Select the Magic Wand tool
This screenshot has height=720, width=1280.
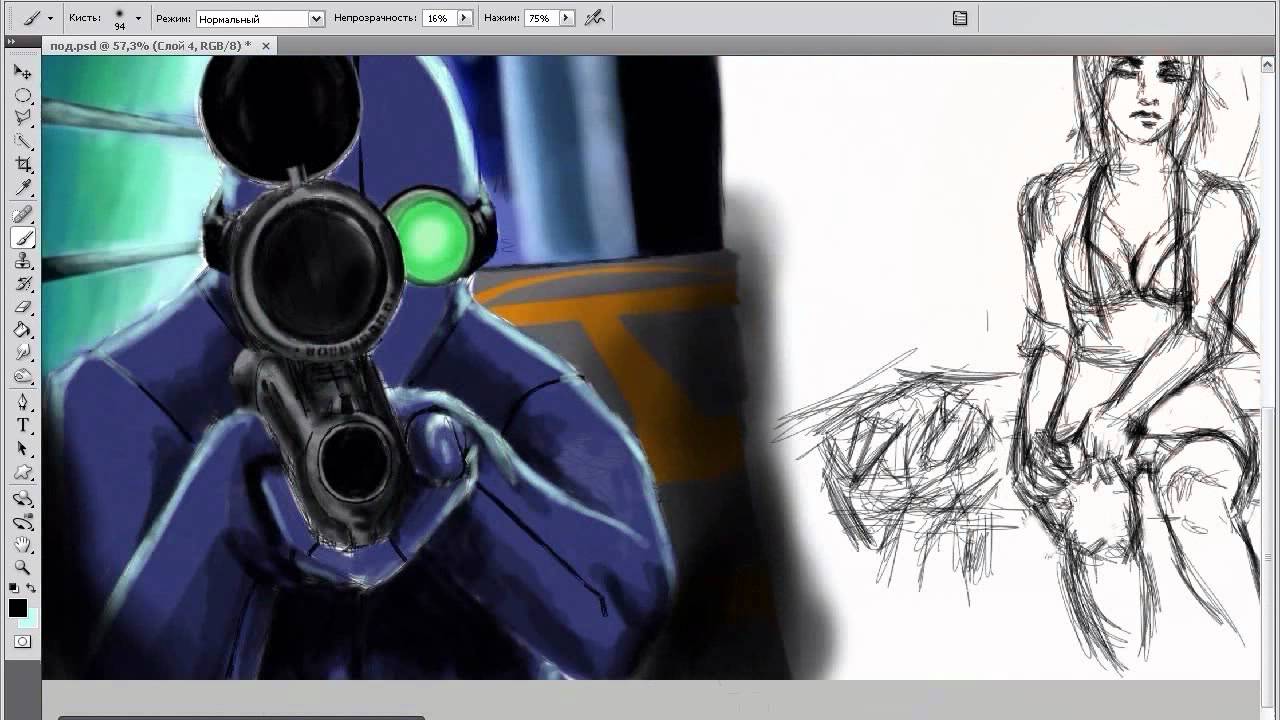click(x=23, y=141)
